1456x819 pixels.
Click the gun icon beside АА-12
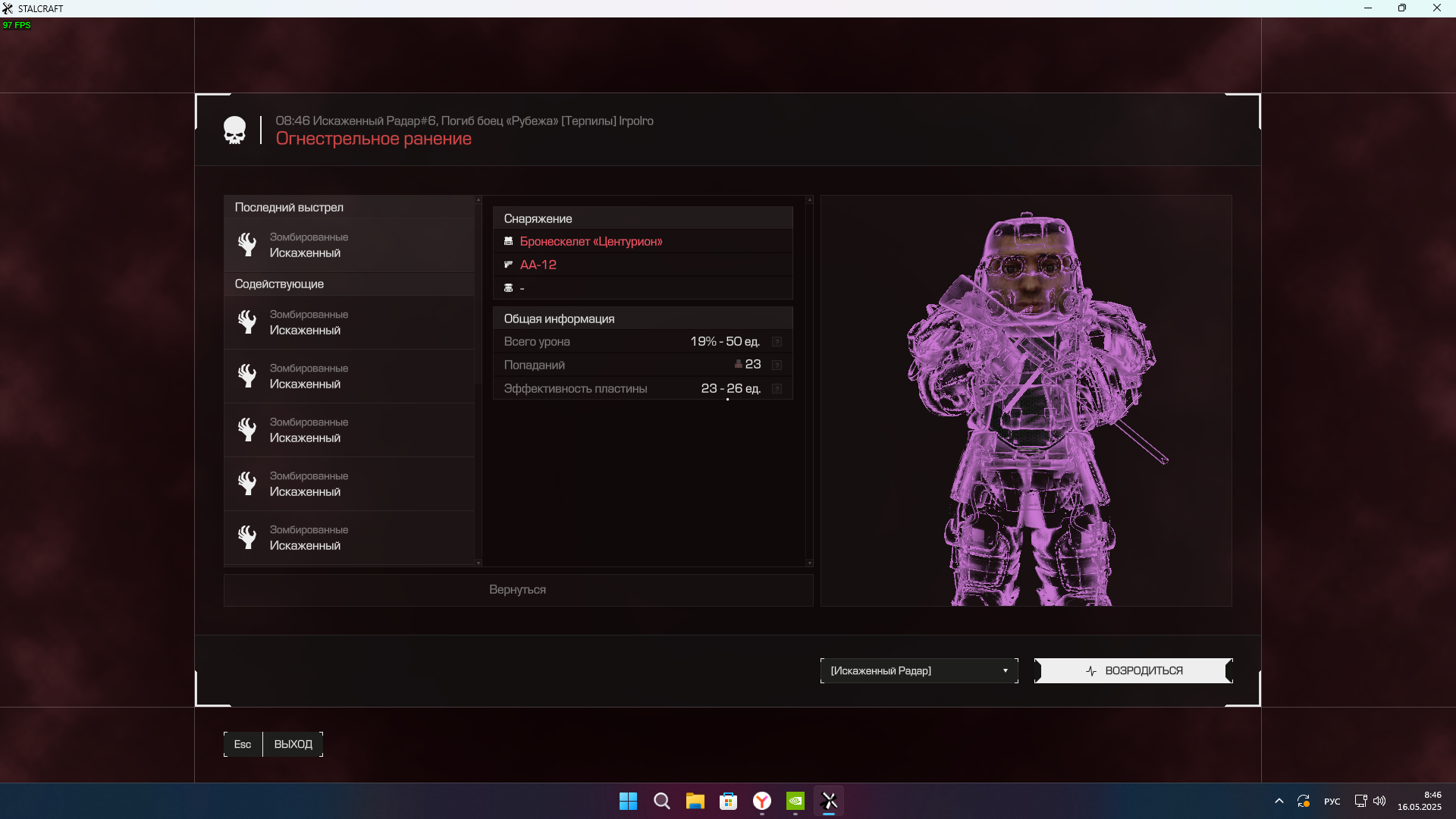coord(508,265)
